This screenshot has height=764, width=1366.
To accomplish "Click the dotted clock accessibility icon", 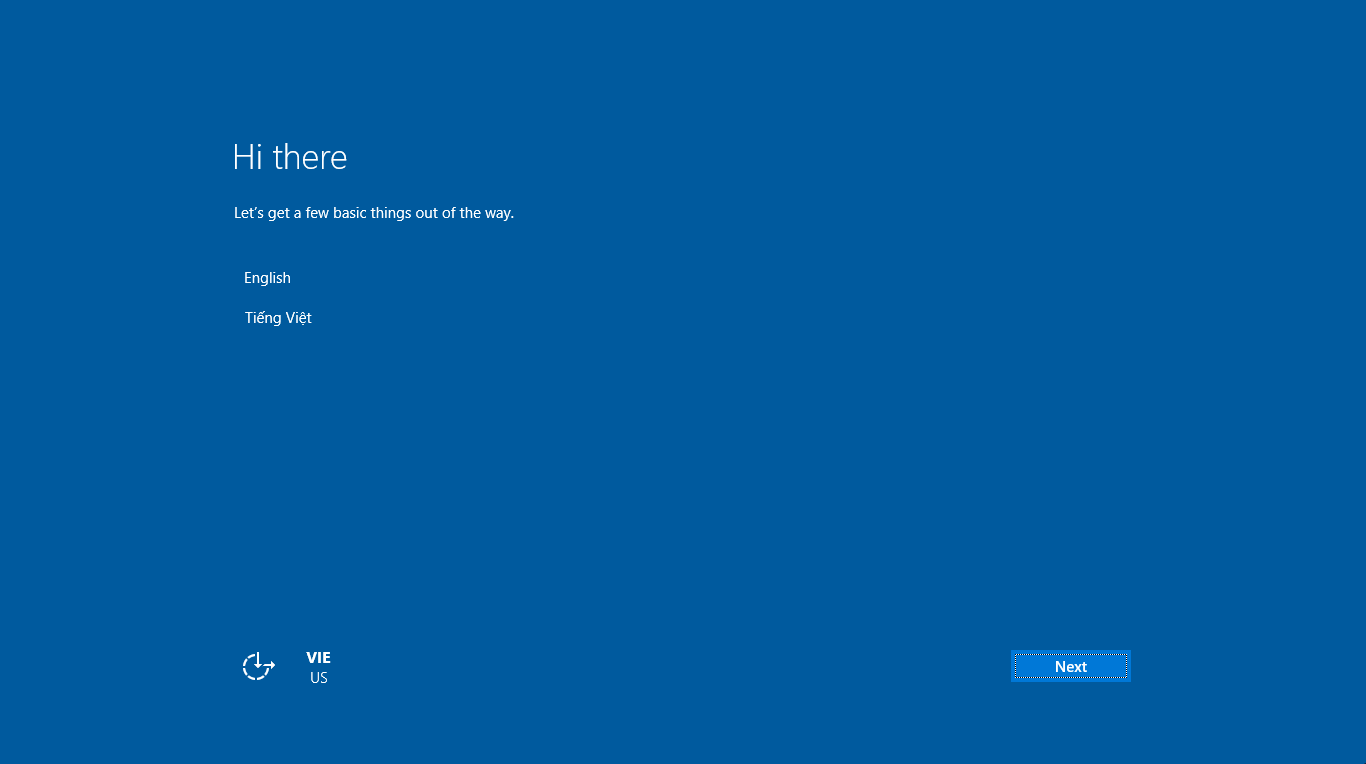I will coord(258,665).
